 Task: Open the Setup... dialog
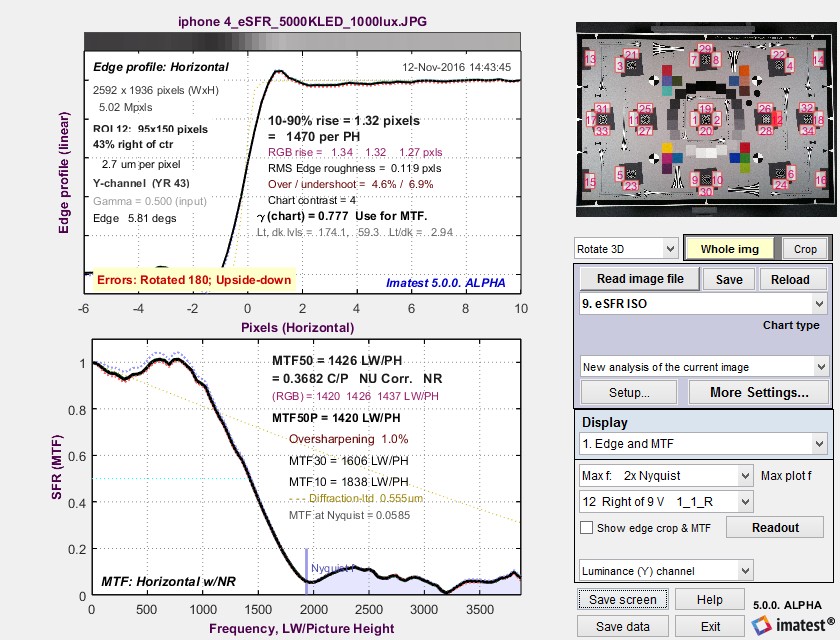629,393
